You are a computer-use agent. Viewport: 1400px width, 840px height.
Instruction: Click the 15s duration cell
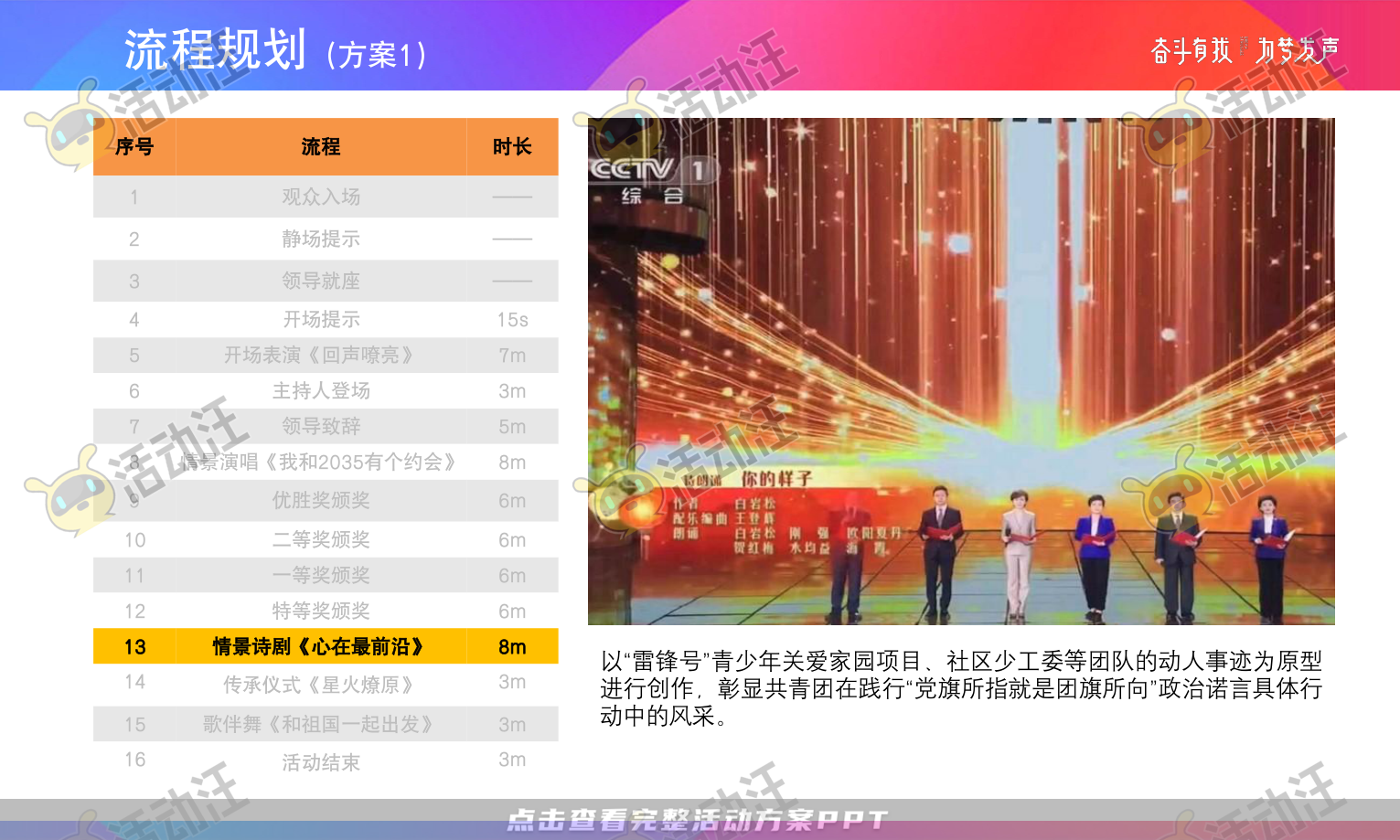tap(512, 319)
